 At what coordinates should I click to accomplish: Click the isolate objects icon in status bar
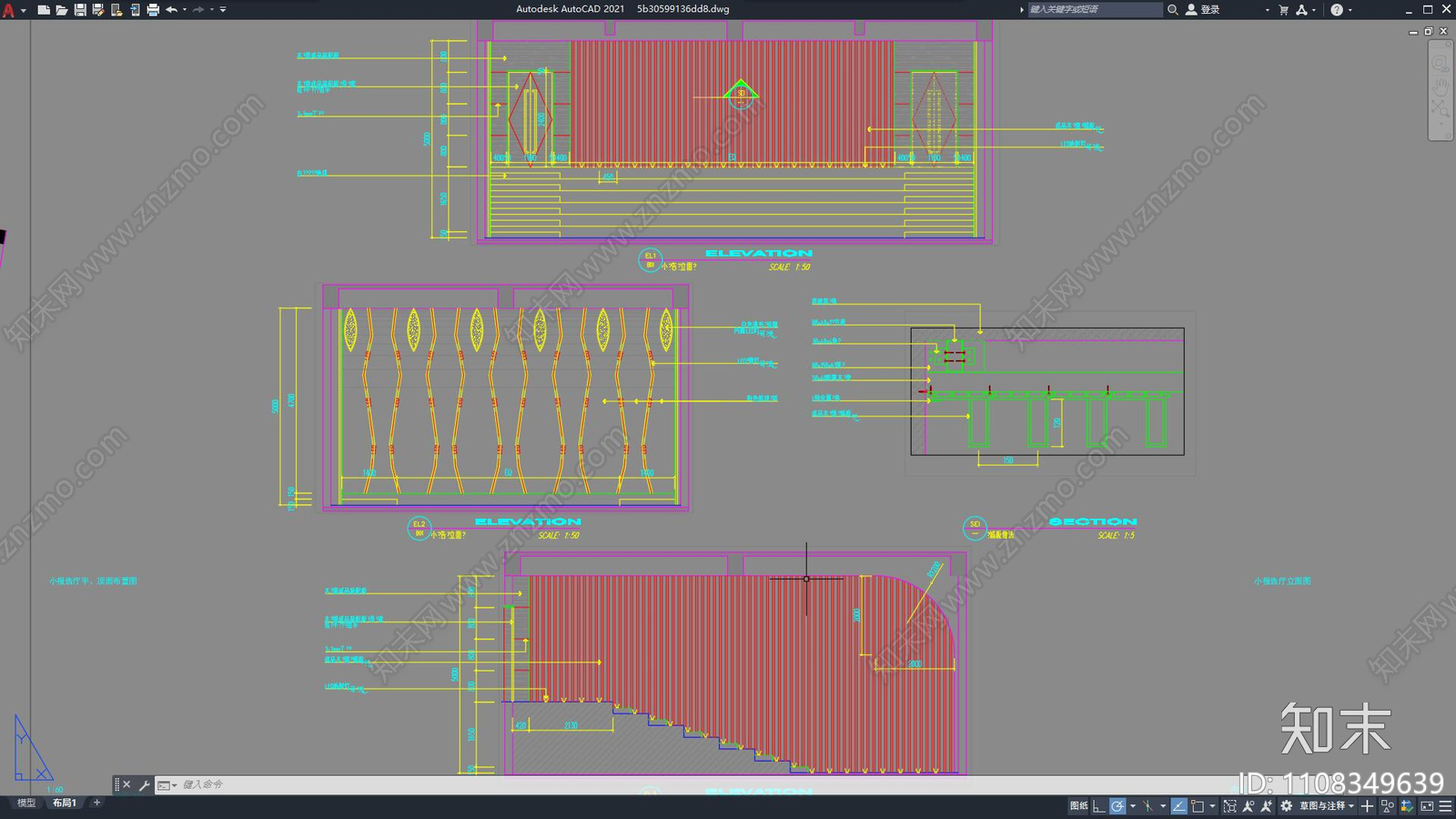pos(1387,806)
